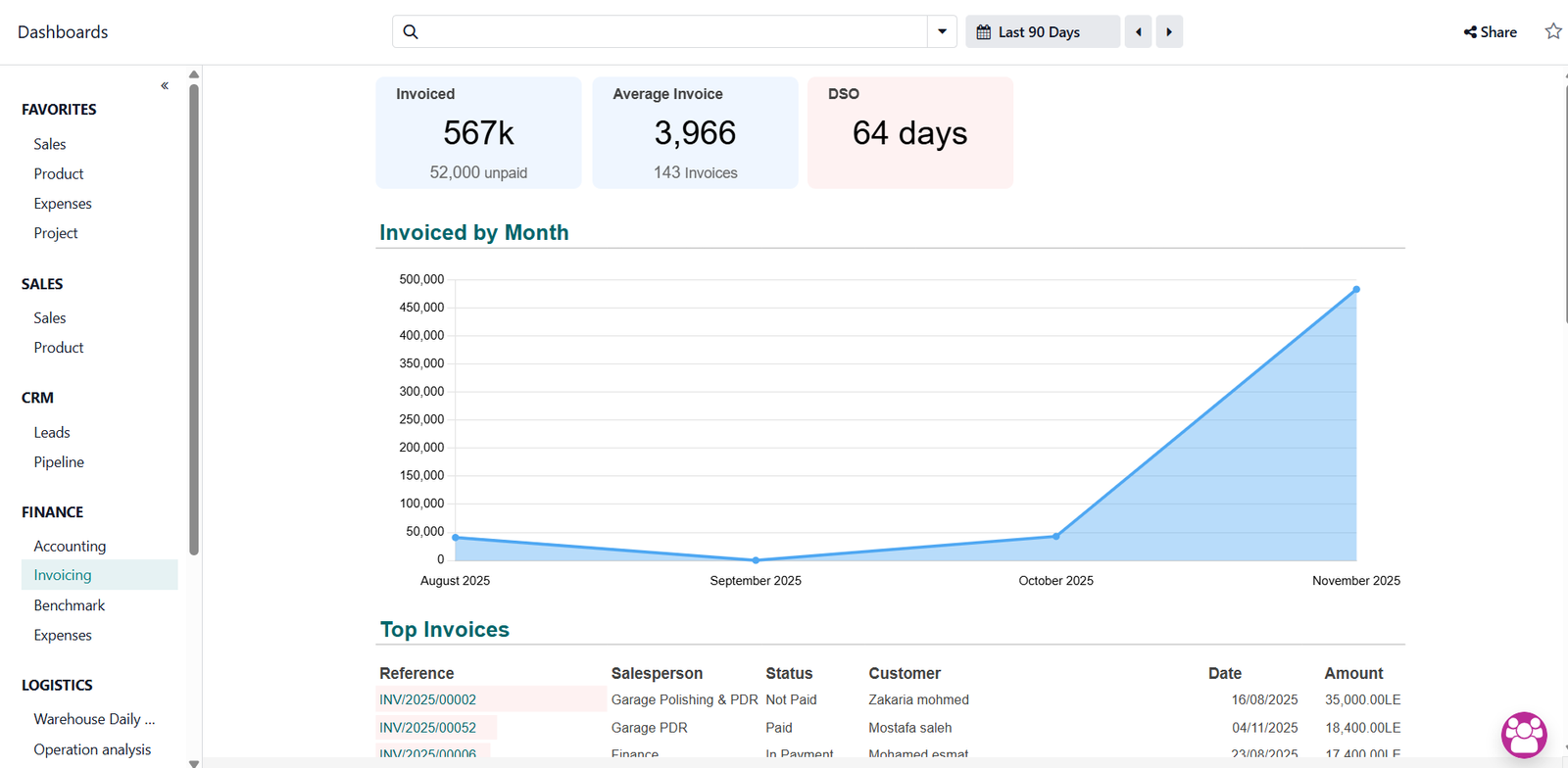Open the Pipeline dashboard under CRM
Viewport: 1568px width, 768px height.
59,462
